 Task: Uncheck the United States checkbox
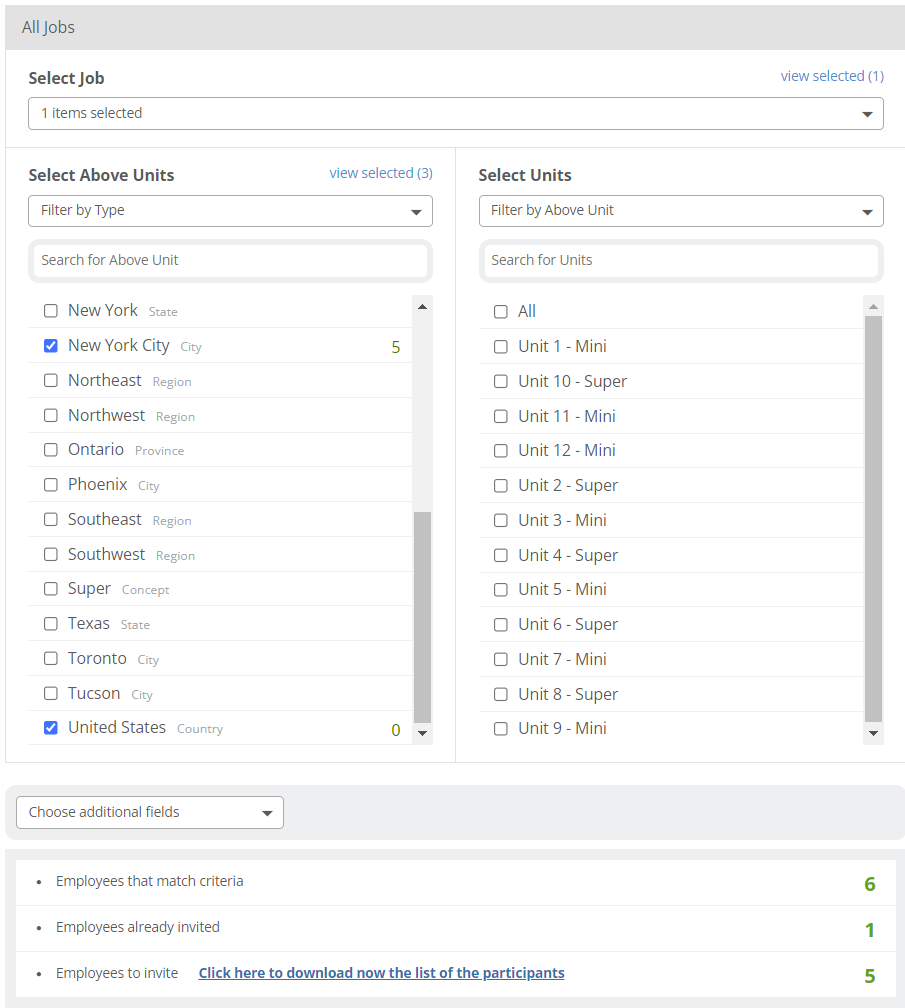pos(51,728)
